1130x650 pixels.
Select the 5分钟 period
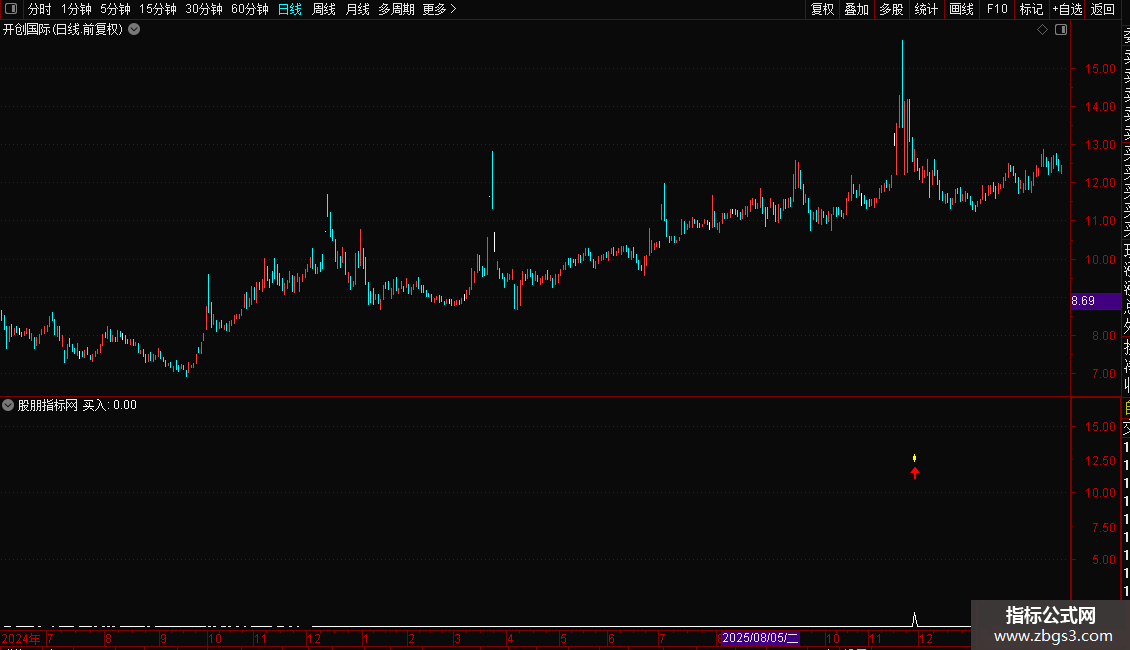point(115,9)
